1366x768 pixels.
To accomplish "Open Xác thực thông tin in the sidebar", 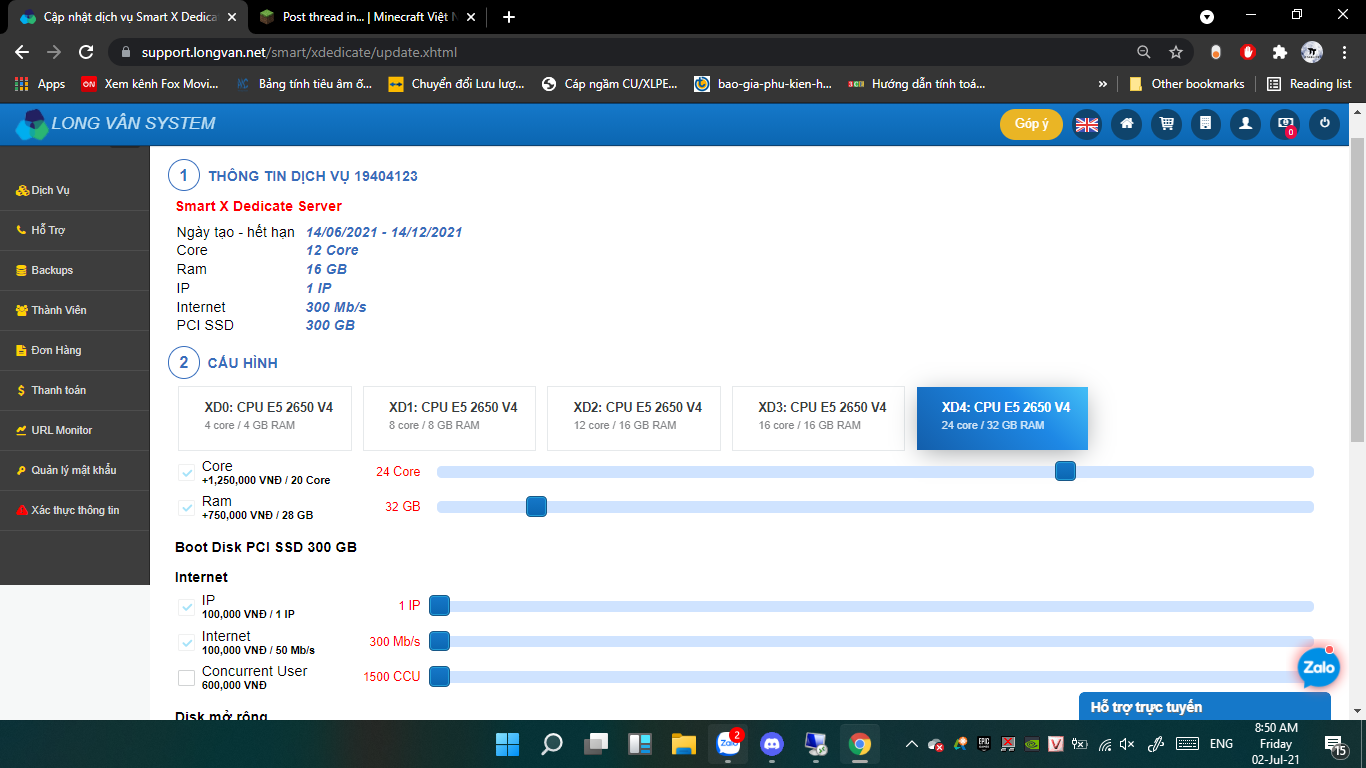I will click(74, 510).
